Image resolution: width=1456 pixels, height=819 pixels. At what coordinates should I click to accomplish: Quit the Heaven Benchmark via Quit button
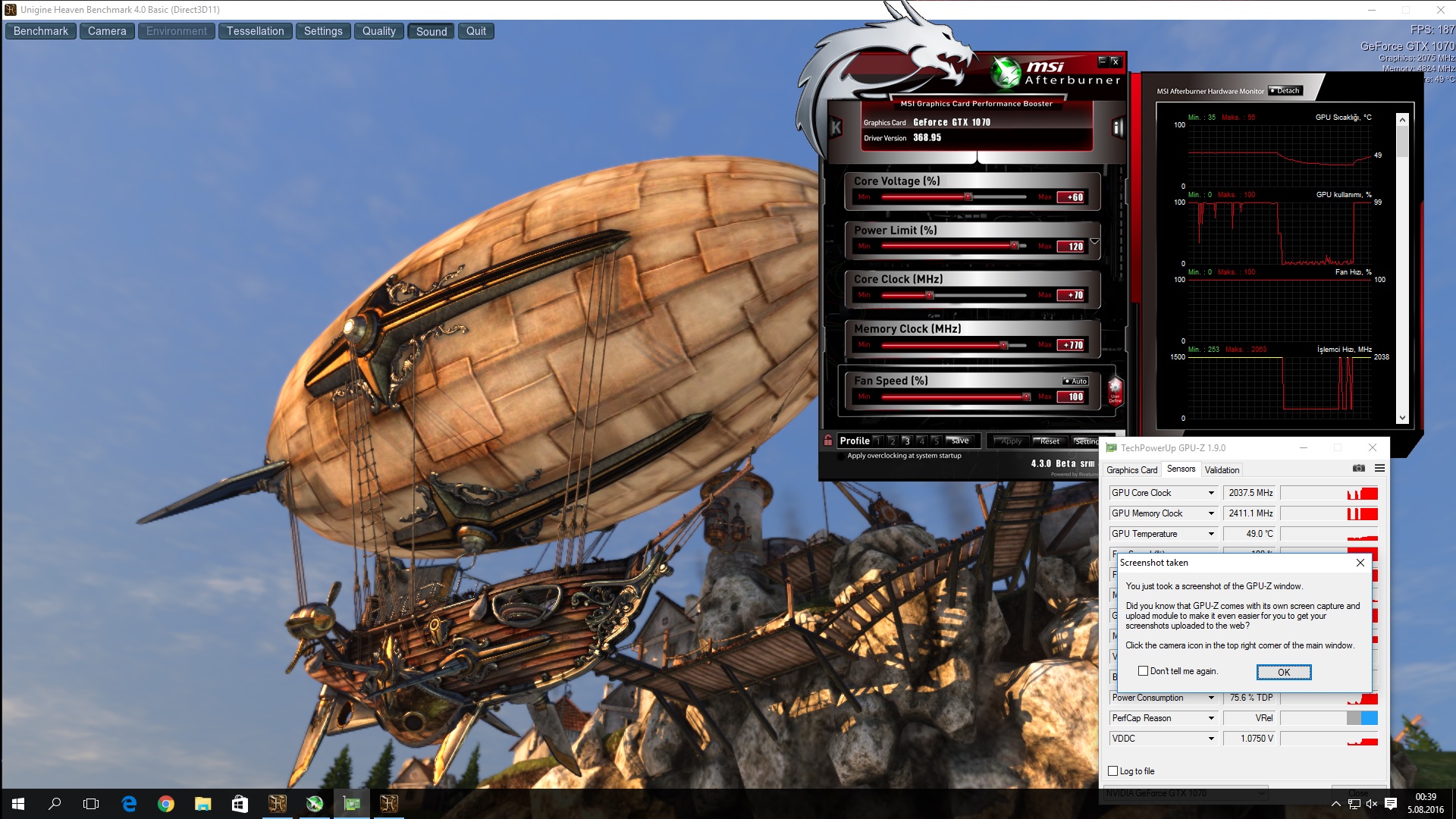coord(476,31)
